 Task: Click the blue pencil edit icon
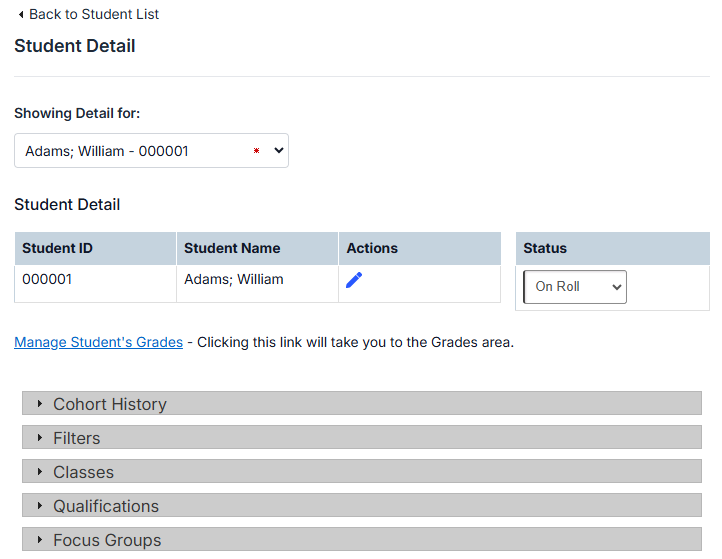[354, 280]
